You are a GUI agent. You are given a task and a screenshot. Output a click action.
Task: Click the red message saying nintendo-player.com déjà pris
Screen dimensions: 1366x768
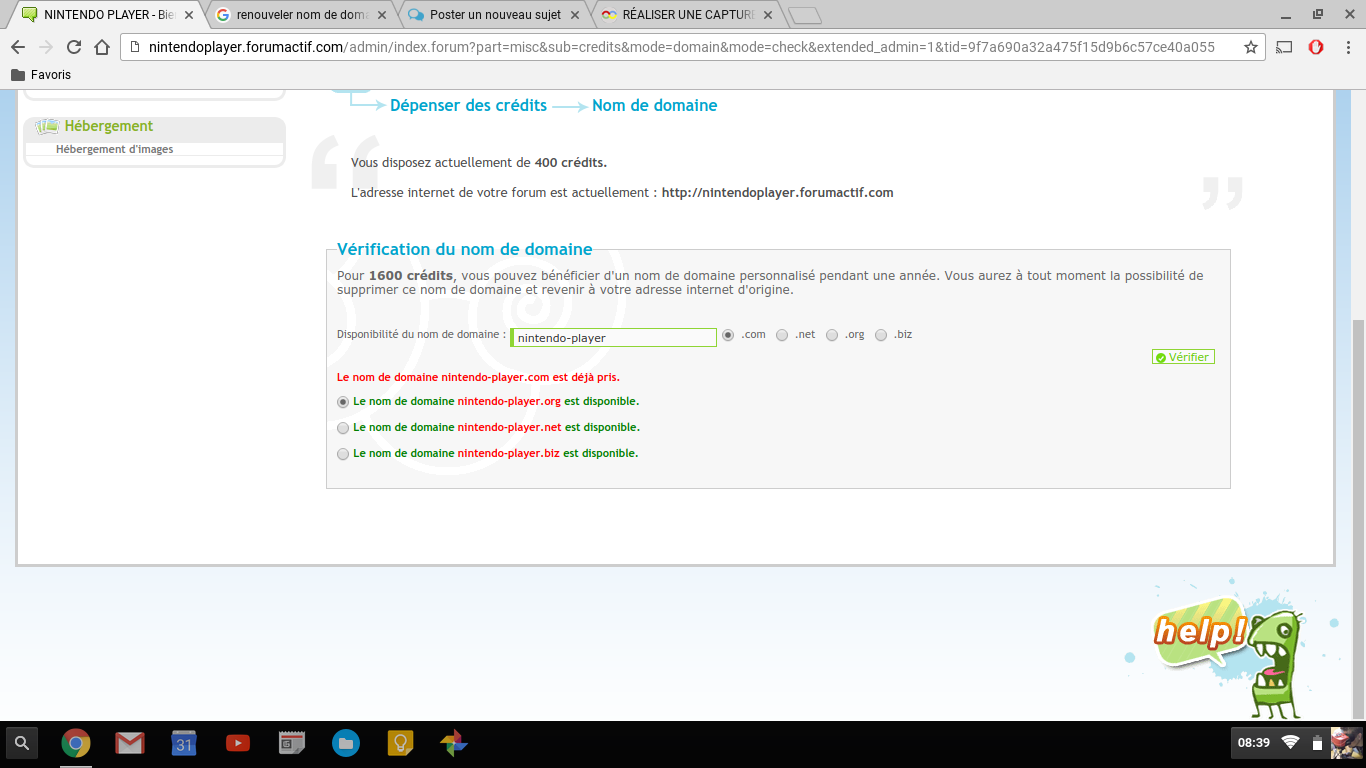[478, 377]
